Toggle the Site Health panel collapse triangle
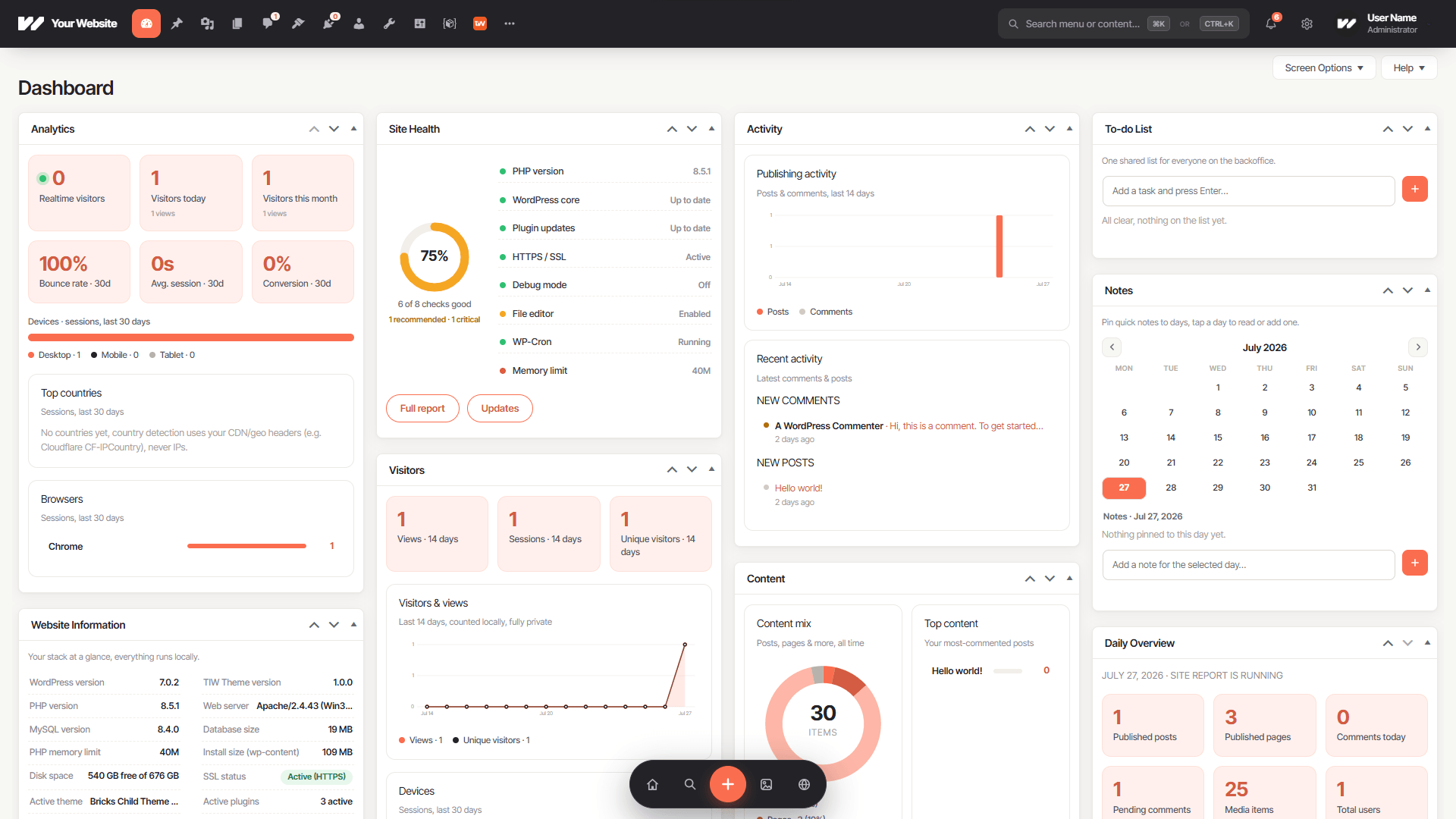Screen dimensions: 1456x819 point(711,129)
